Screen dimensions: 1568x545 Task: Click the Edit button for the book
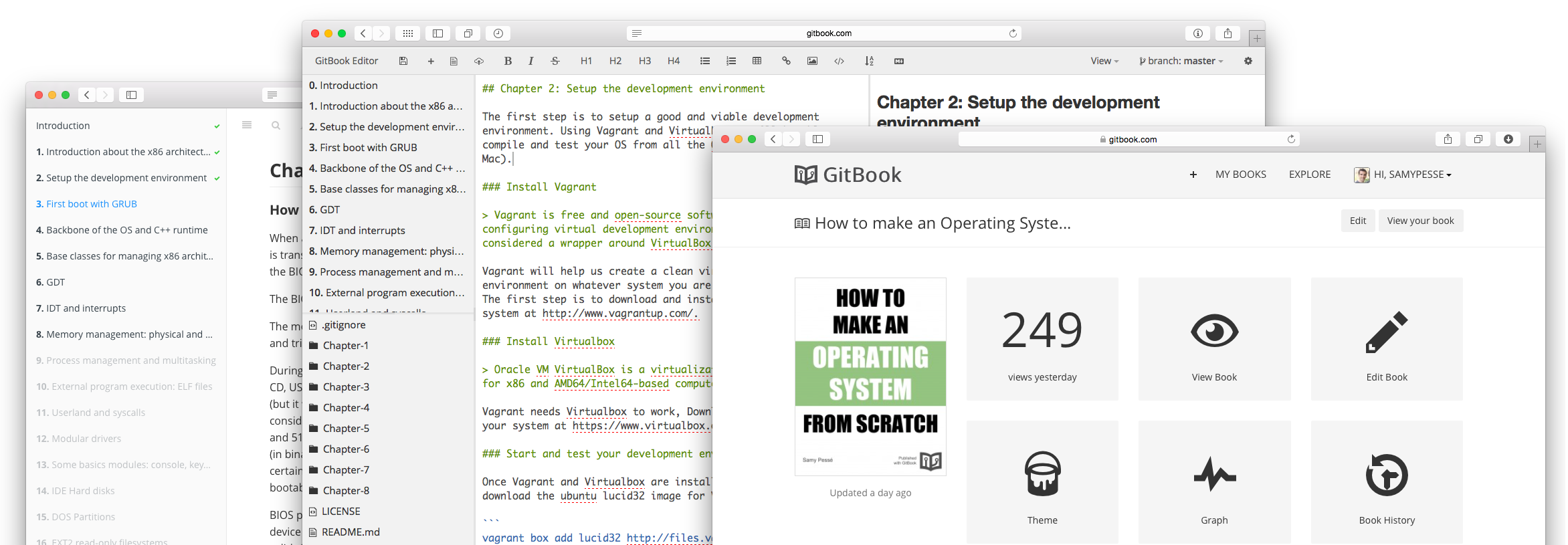click(x=1358, y=221)
